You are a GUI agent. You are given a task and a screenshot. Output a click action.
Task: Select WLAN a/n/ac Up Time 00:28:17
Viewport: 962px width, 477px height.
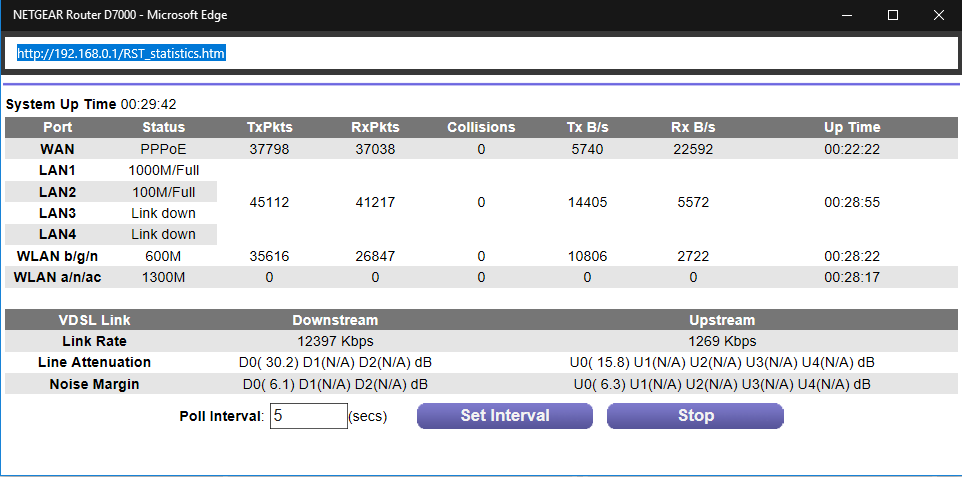(852, 277)
